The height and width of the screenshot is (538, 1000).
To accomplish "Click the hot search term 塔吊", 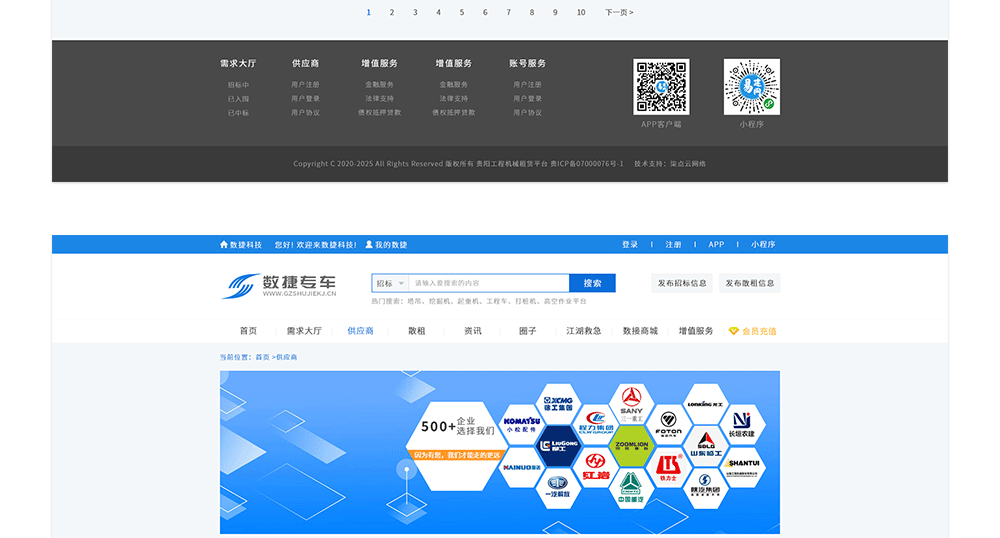I will pos(414,301).
